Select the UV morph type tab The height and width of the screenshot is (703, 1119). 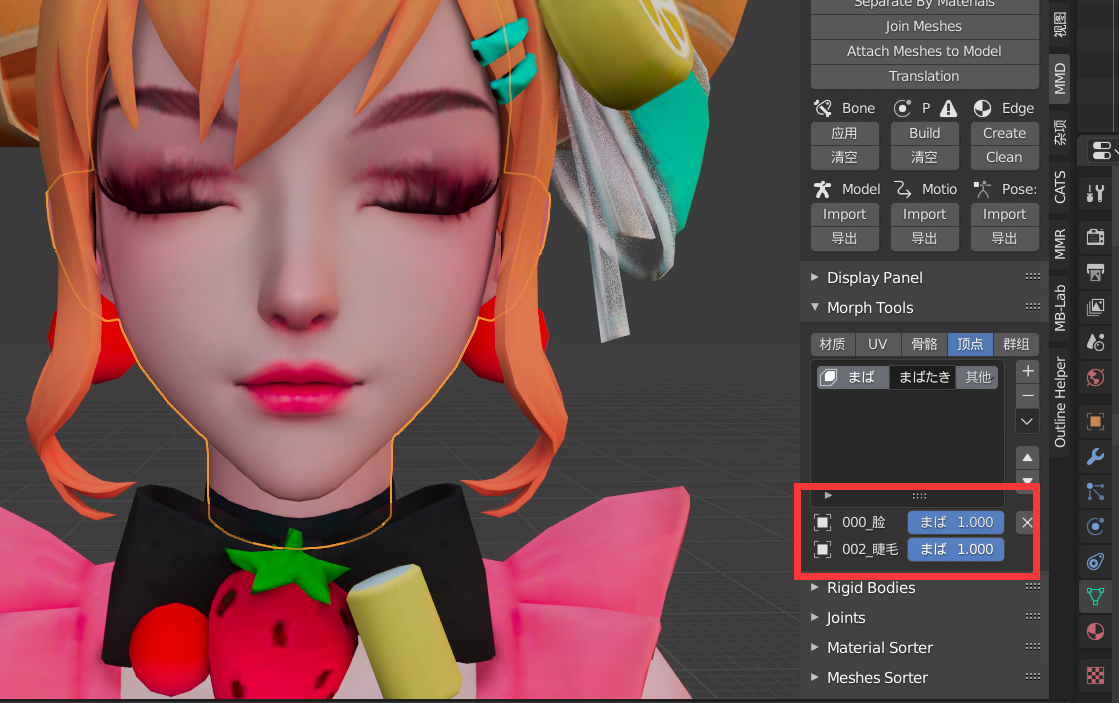click(878, 344)
